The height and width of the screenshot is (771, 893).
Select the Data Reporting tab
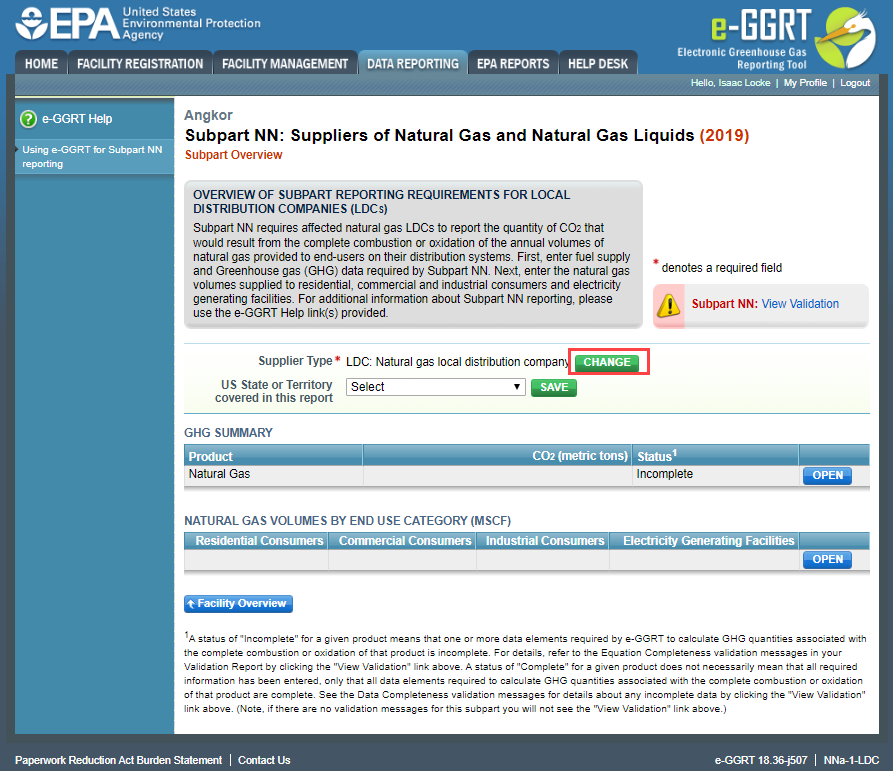click(413, 64)
